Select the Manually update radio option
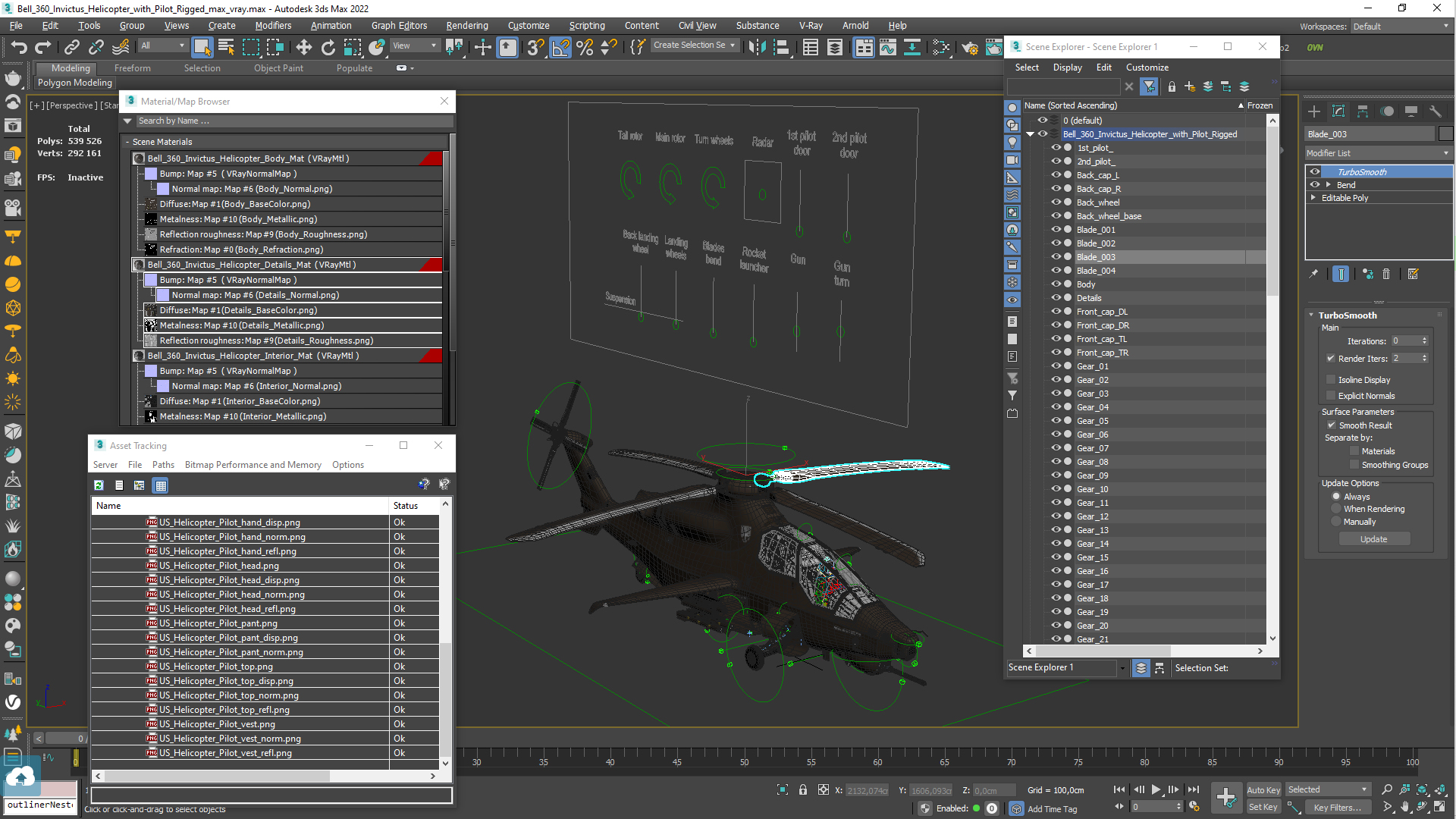Viewport: 1456px width, 819px height. click(1336, 522)
